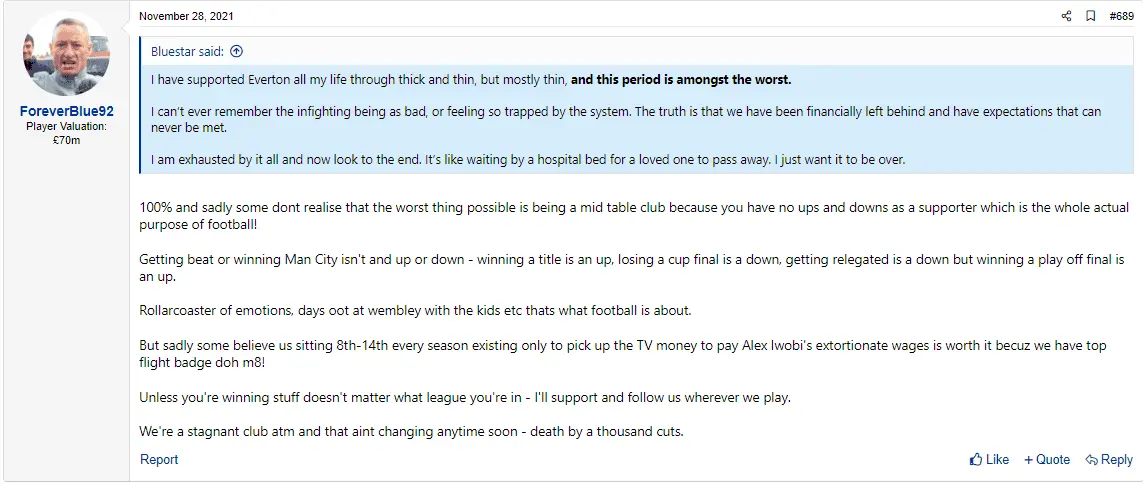Click the Player Valuation £70m text

click(66, 133)
